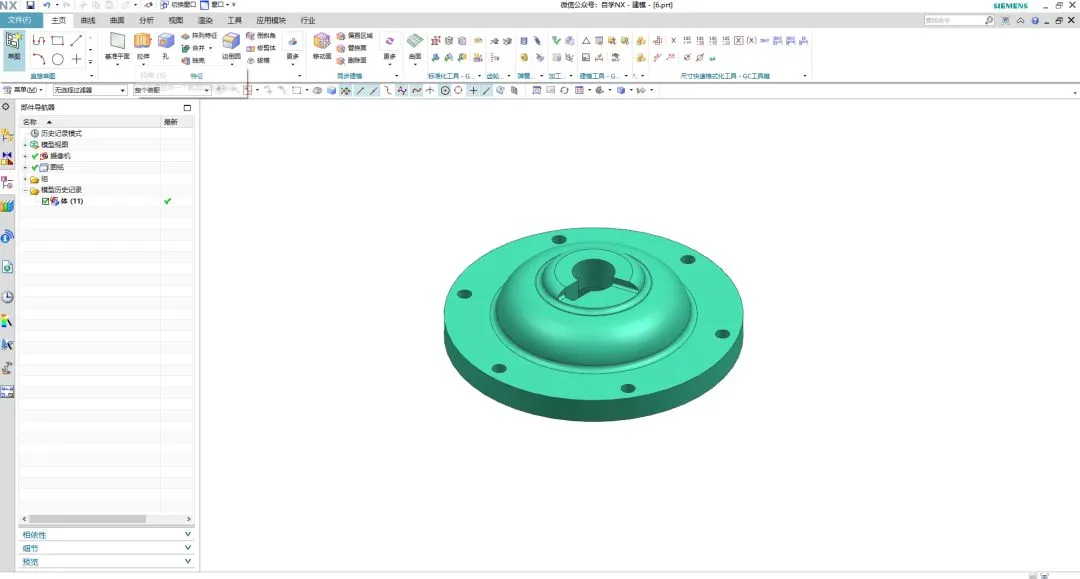The image size is (1080, 579).
Task: Switch to the 曲线 ribbon tab
Action: click(x=88, y=21)
